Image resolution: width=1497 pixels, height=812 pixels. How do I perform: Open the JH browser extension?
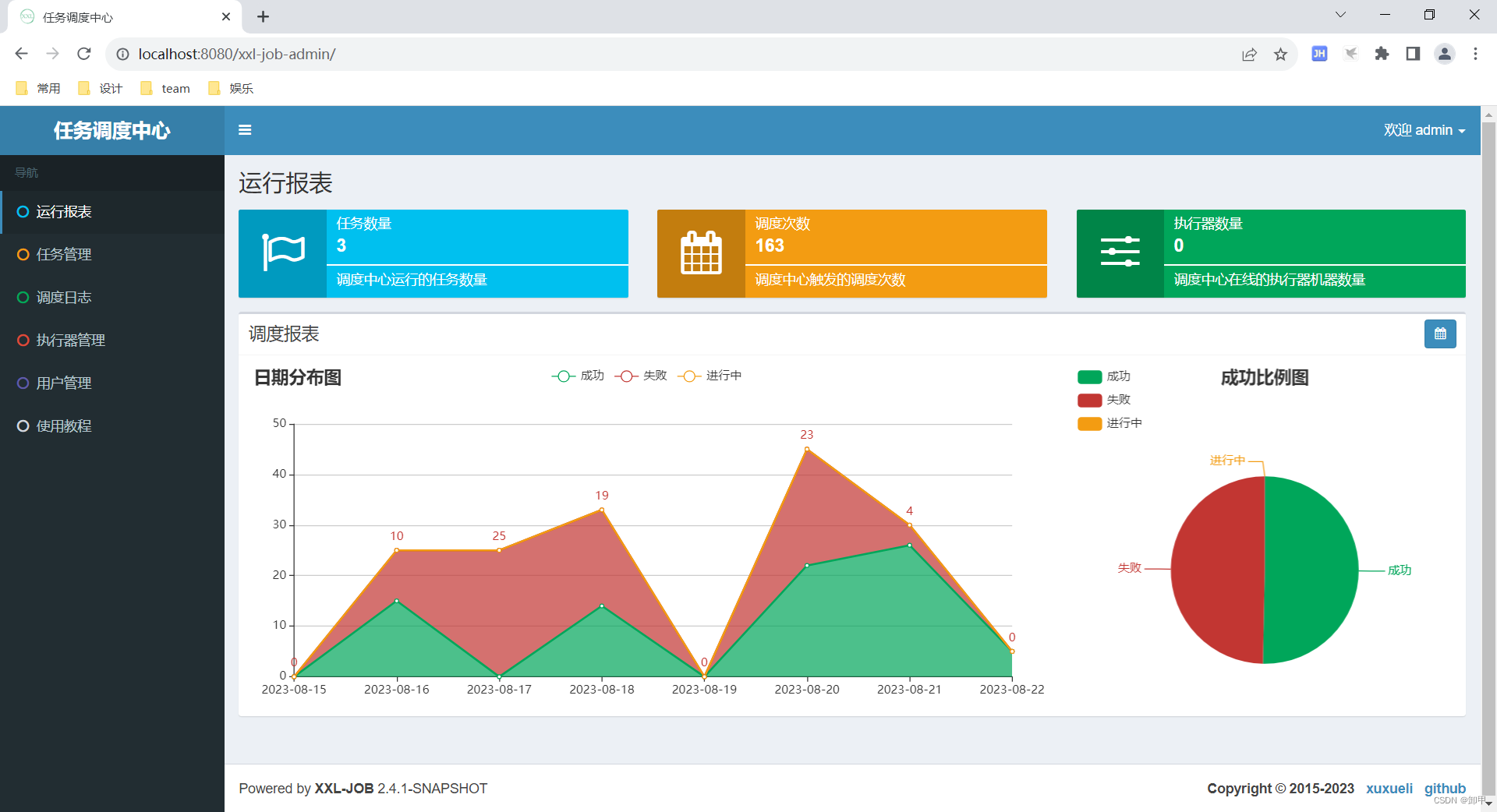1319,54
